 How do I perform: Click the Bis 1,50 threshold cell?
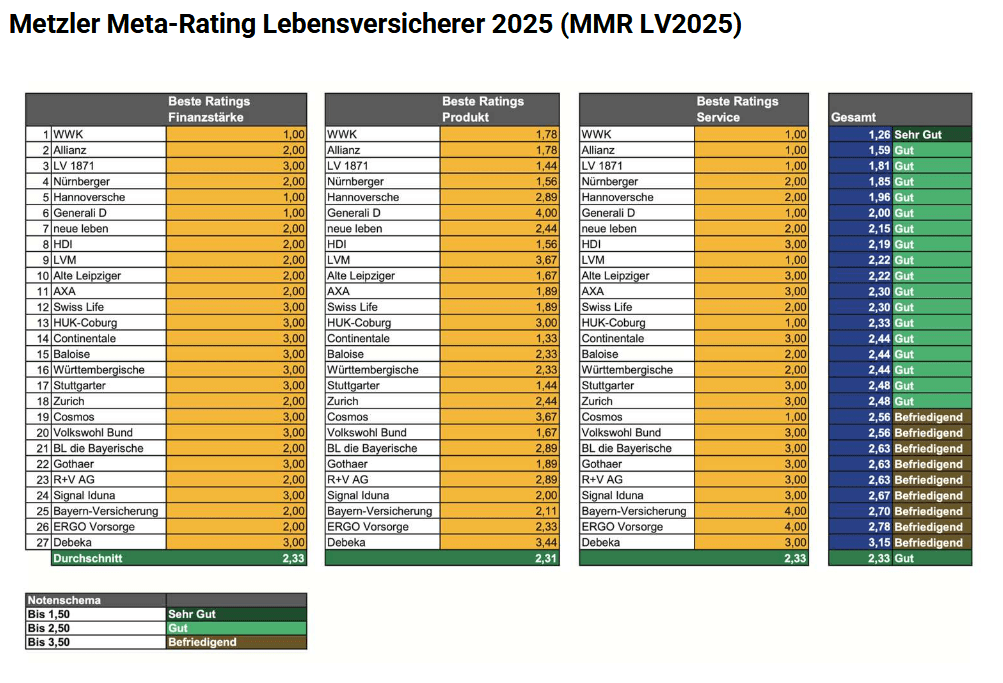(95, 614)
